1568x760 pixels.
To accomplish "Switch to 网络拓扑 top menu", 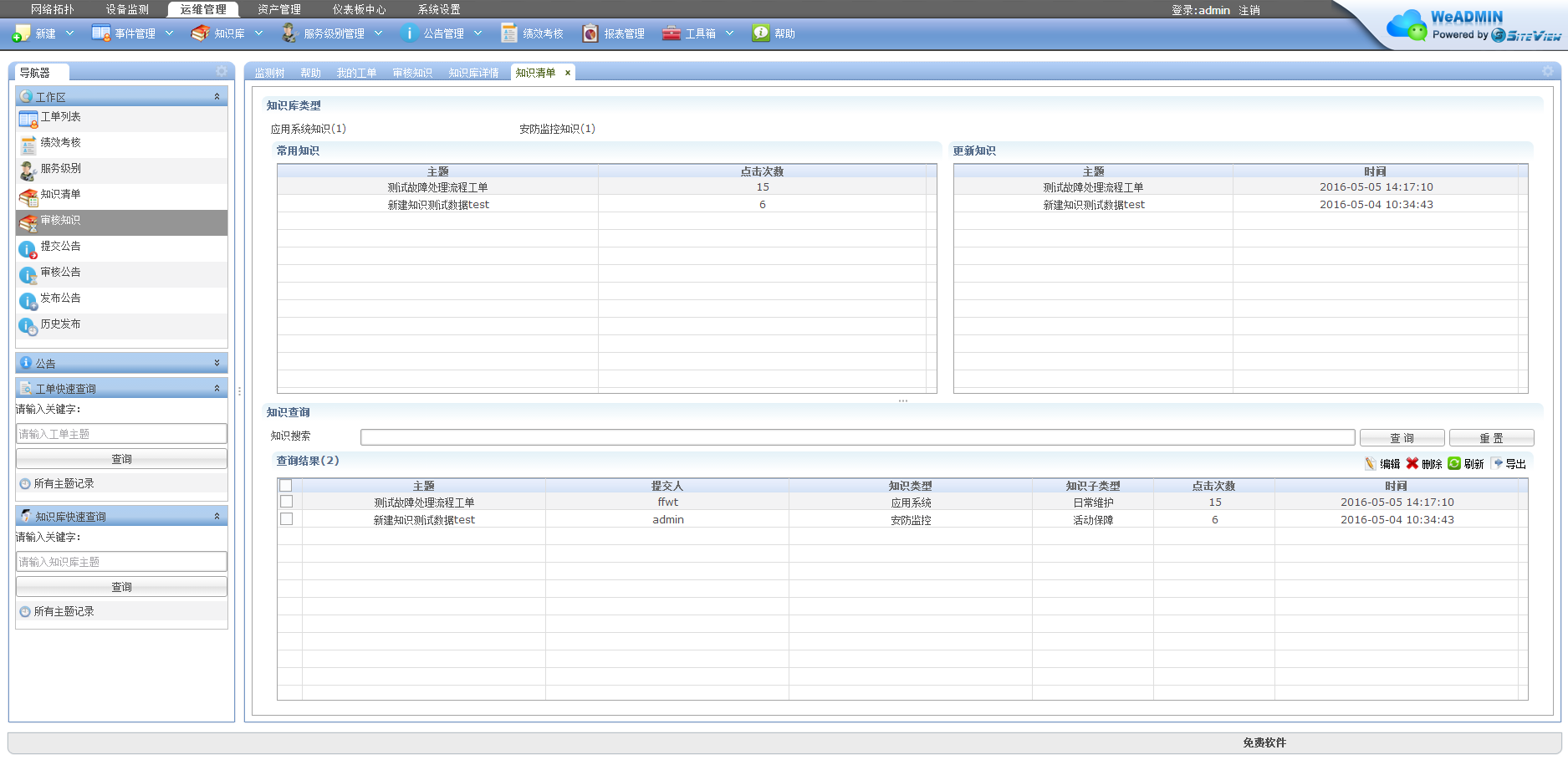I will [53, 9].
